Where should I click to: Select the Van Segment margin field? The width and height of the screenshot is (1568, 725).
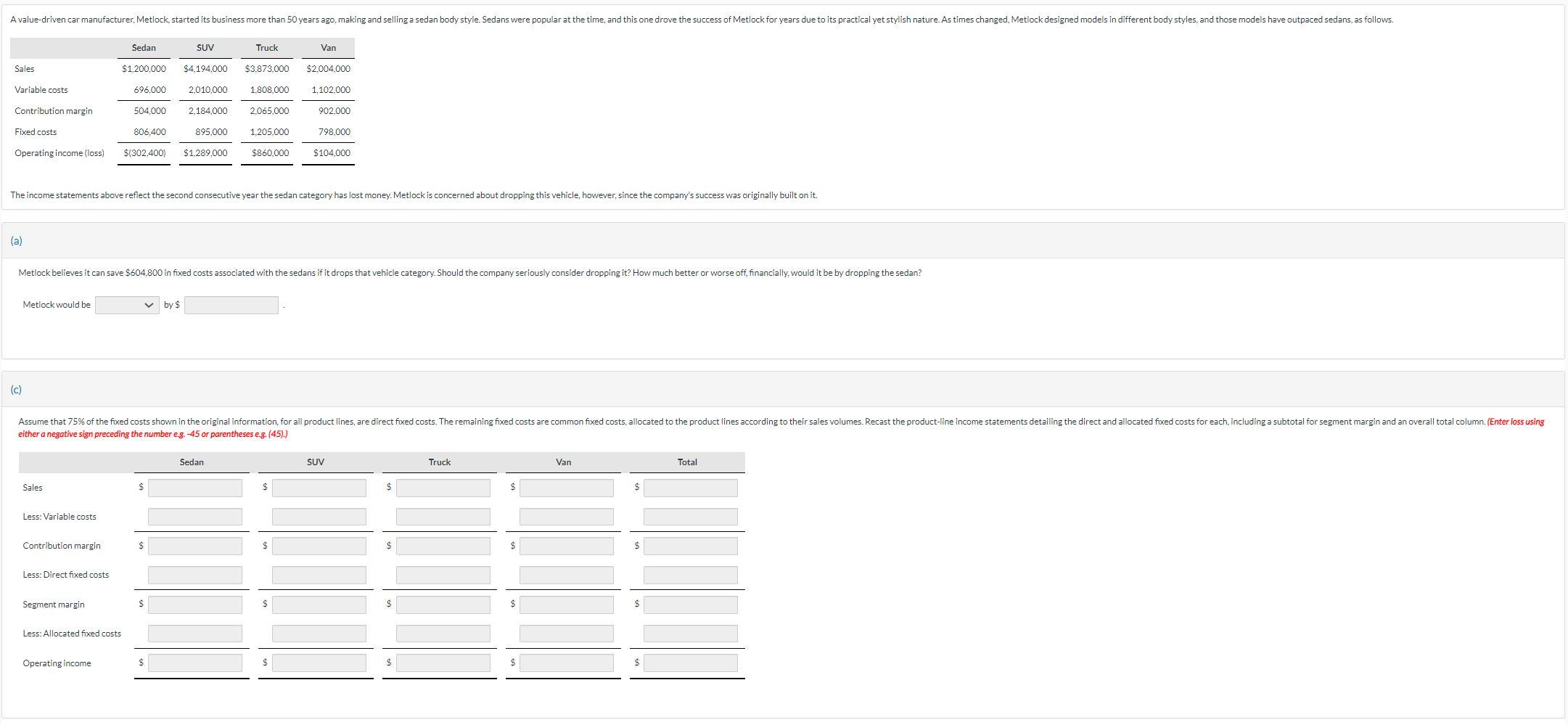tap(567, 605)
